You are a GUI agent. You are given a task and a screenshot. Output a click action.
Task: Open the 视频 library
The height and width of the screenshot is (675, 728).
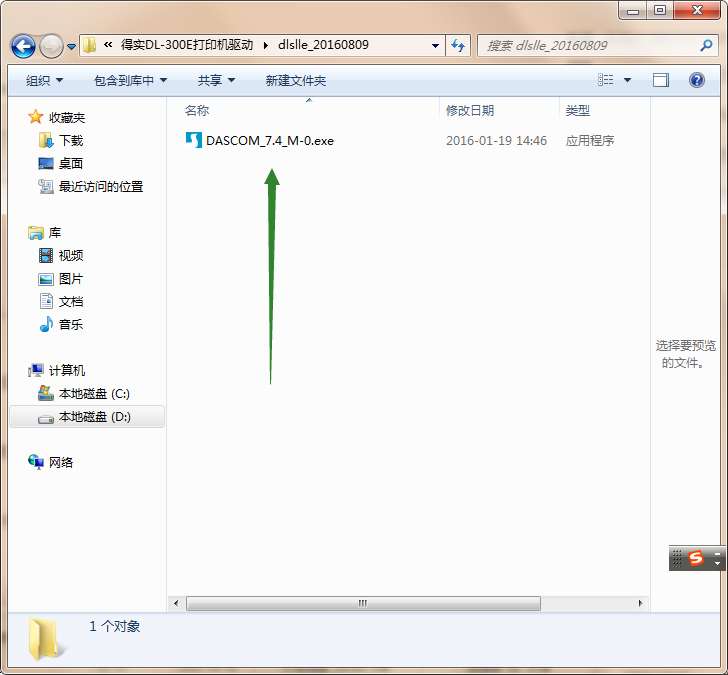click(x=71, y=255)
